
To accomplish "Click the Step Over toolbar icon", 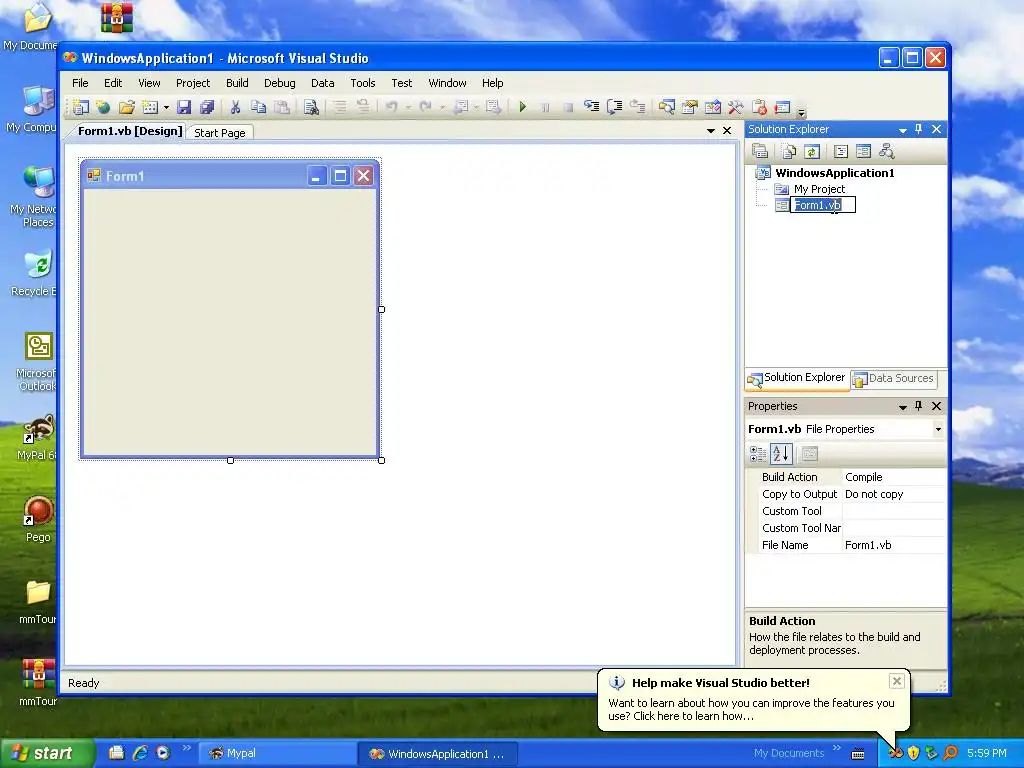I will point(615,107).
